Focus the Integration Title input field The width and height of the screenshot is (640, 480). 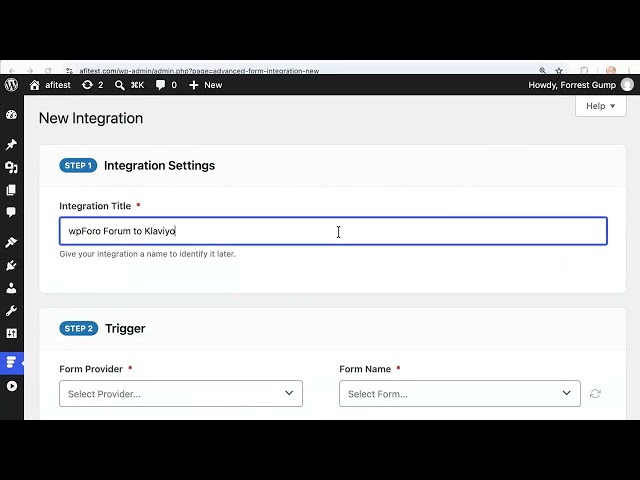(333, 231)
